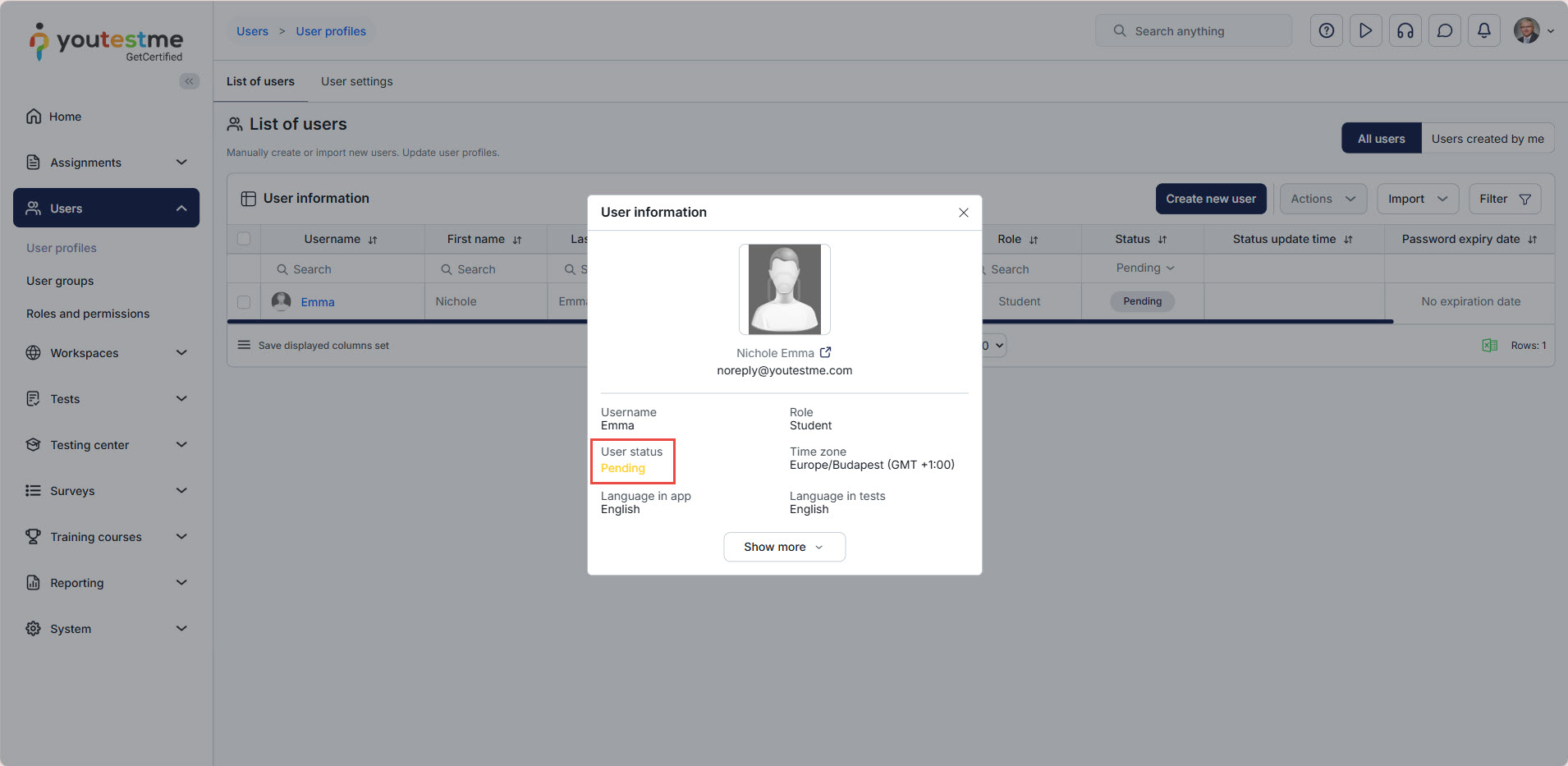
Task: Switch to User settings tab
Action: (x=356, y=81)
